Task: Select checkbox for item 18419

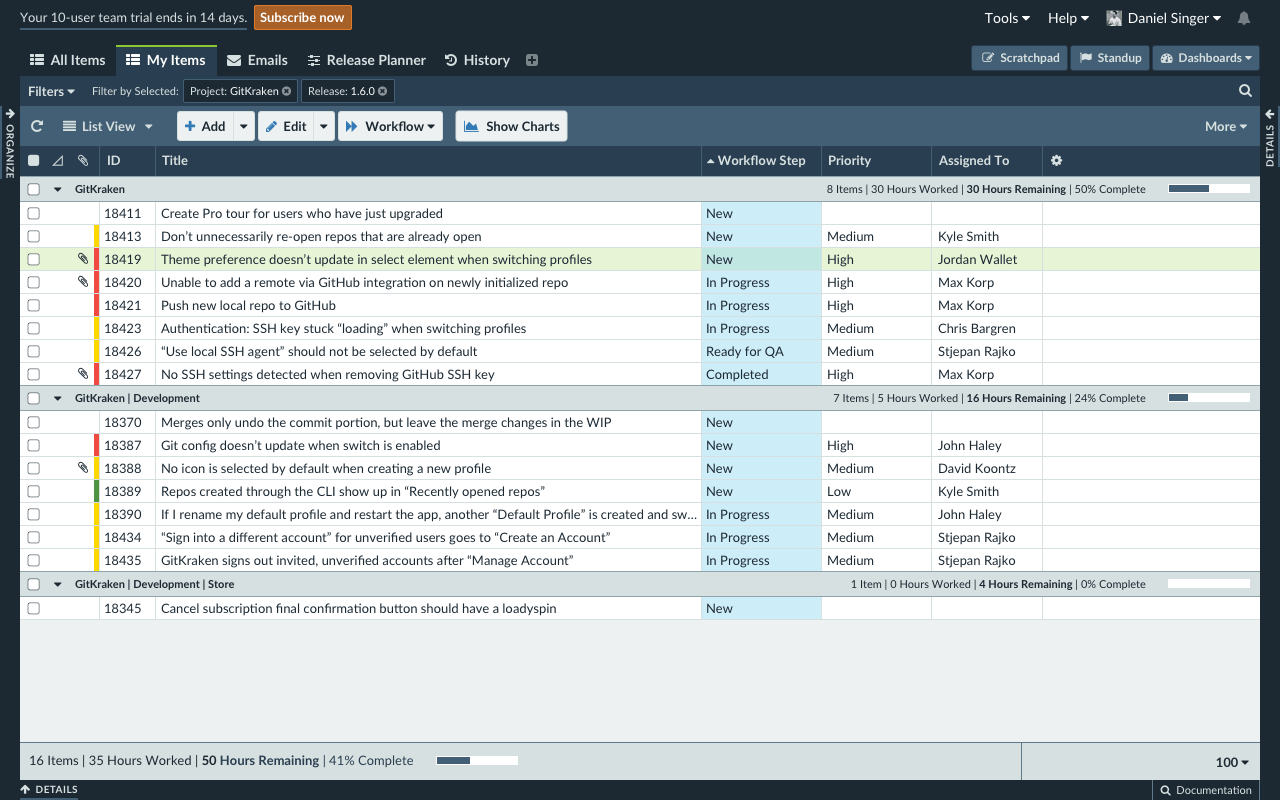Action: pyautogui.click(x=34, y=259)
